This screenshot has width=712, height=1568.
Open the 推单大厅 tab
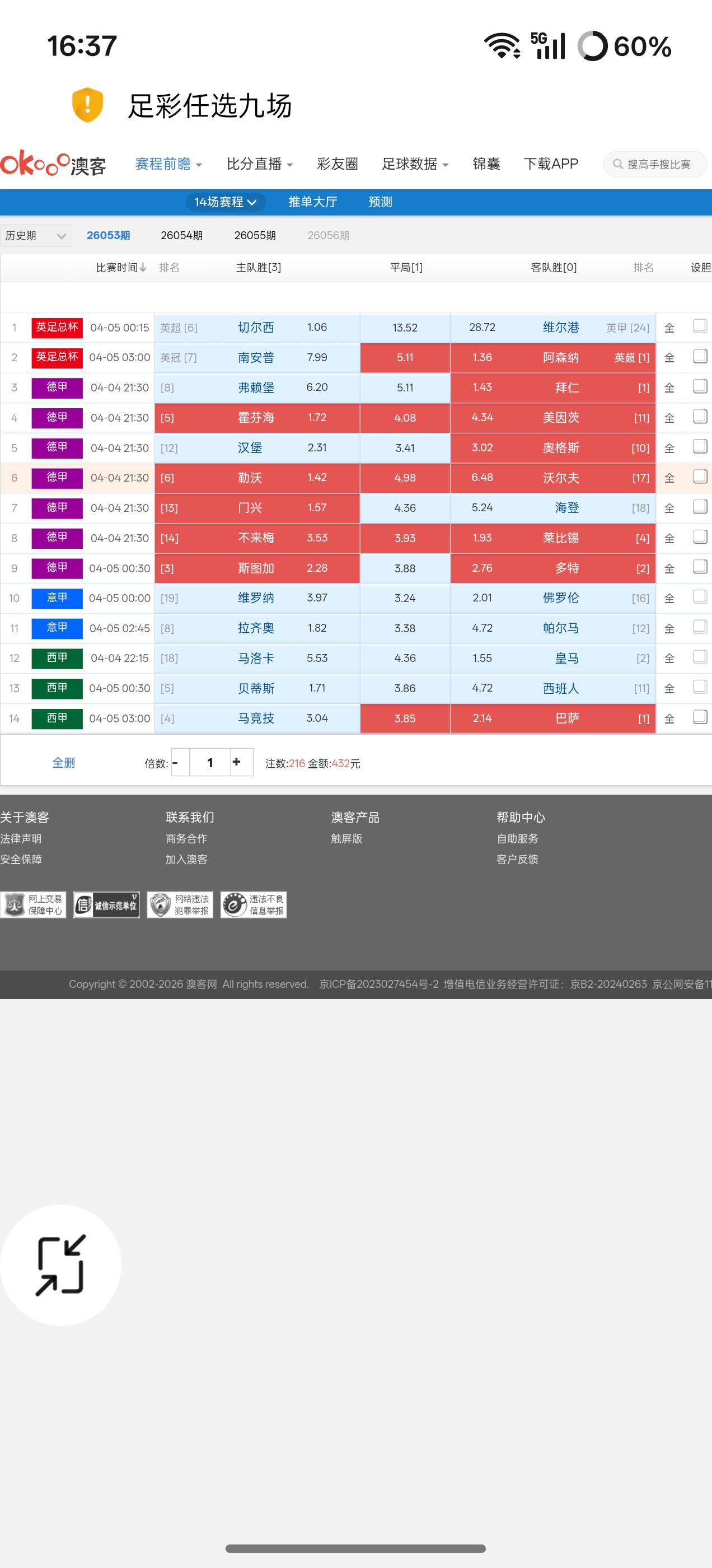[312, 202]
